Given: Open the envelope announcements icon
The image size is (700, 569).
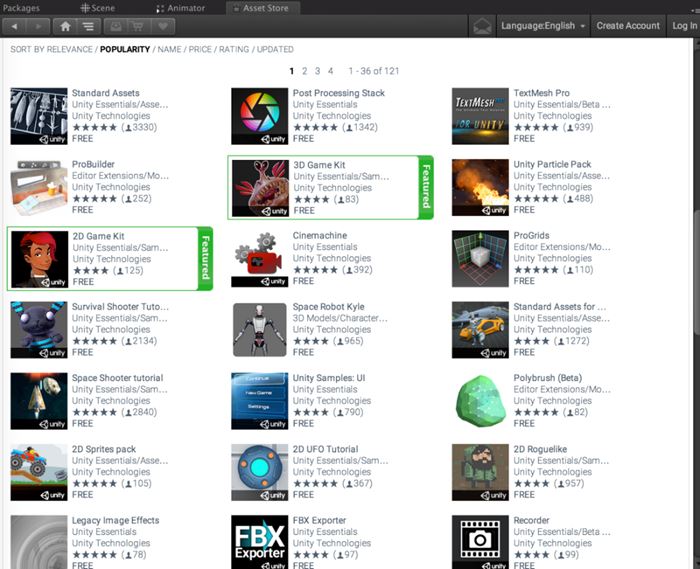Looking at the screenshot, I should click(483, 26).
